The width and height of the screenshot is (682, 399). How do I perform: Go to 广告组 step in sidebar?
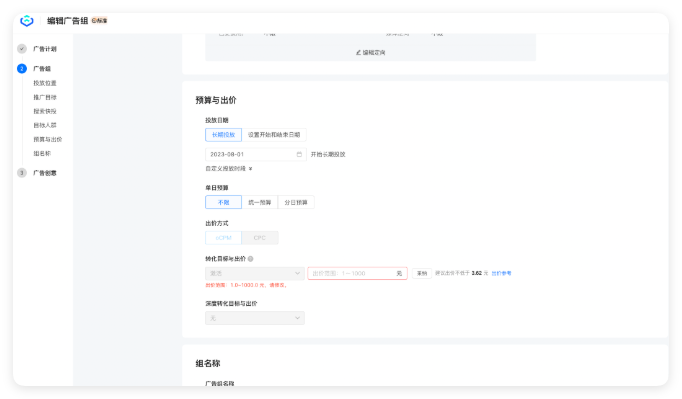click(x=42, y=69)
